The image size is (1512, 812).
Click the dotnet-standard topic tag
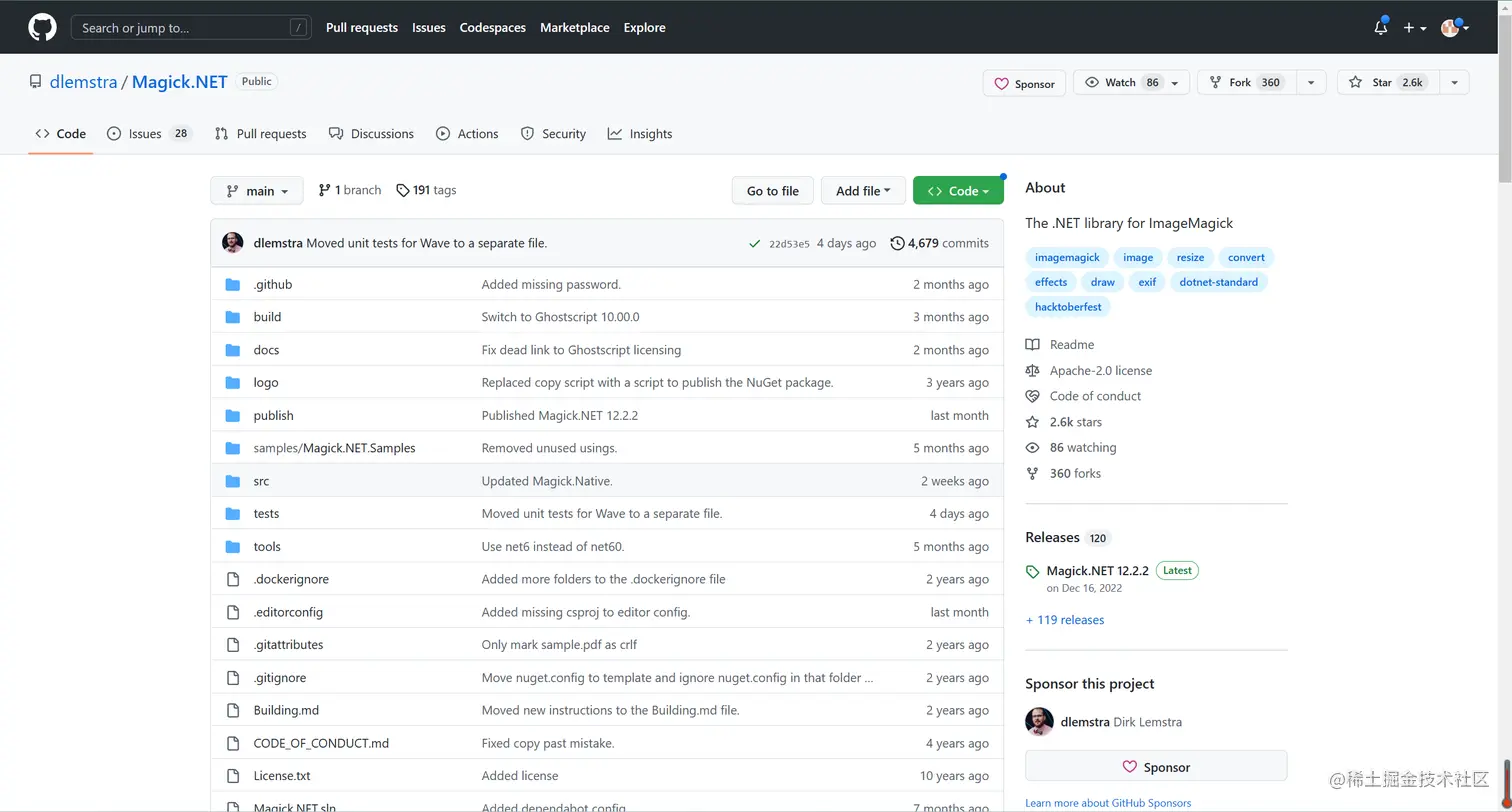click(1218, 282)
